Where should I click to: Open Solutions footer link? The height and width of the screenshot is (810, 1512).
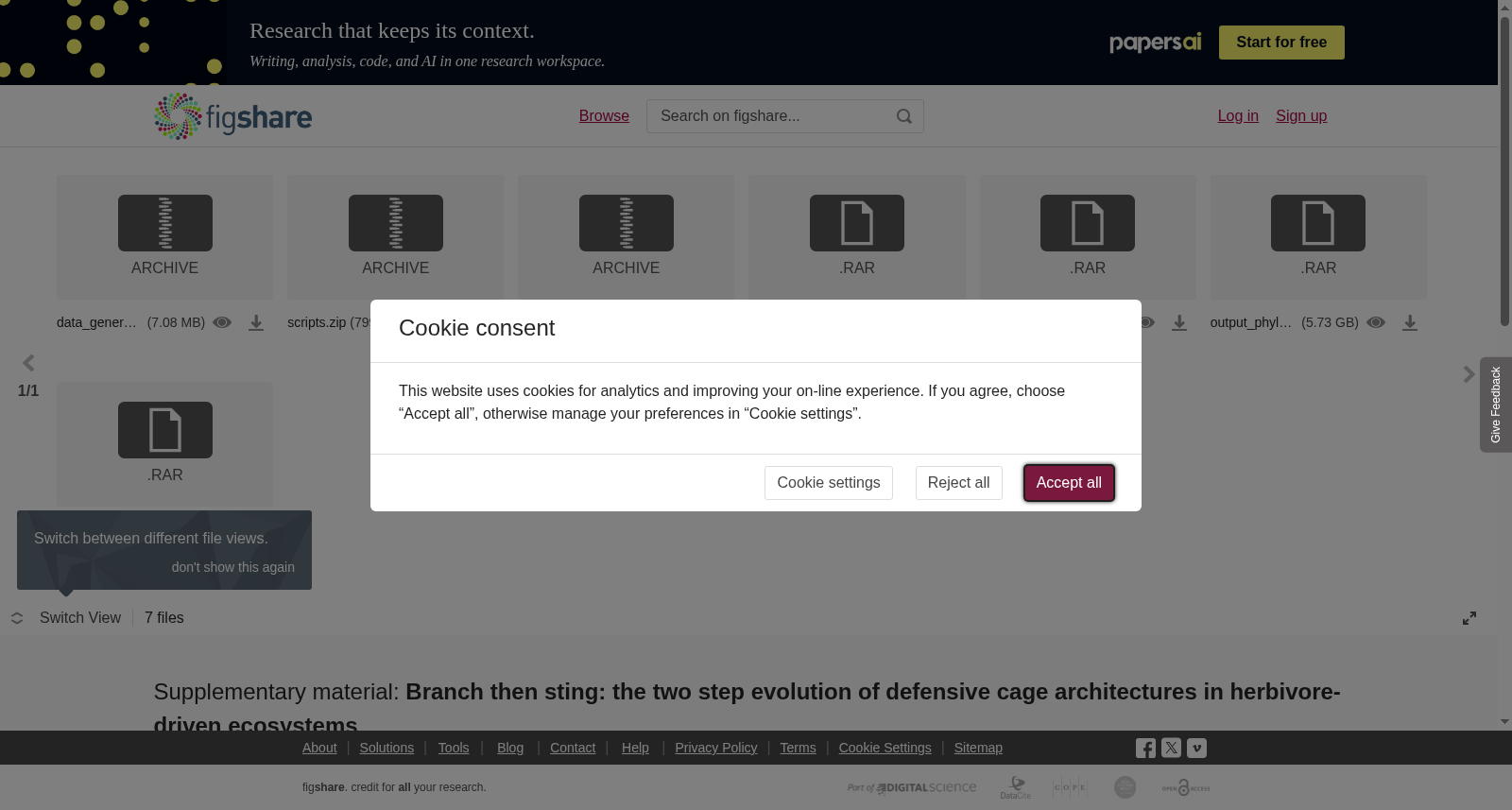387,748
